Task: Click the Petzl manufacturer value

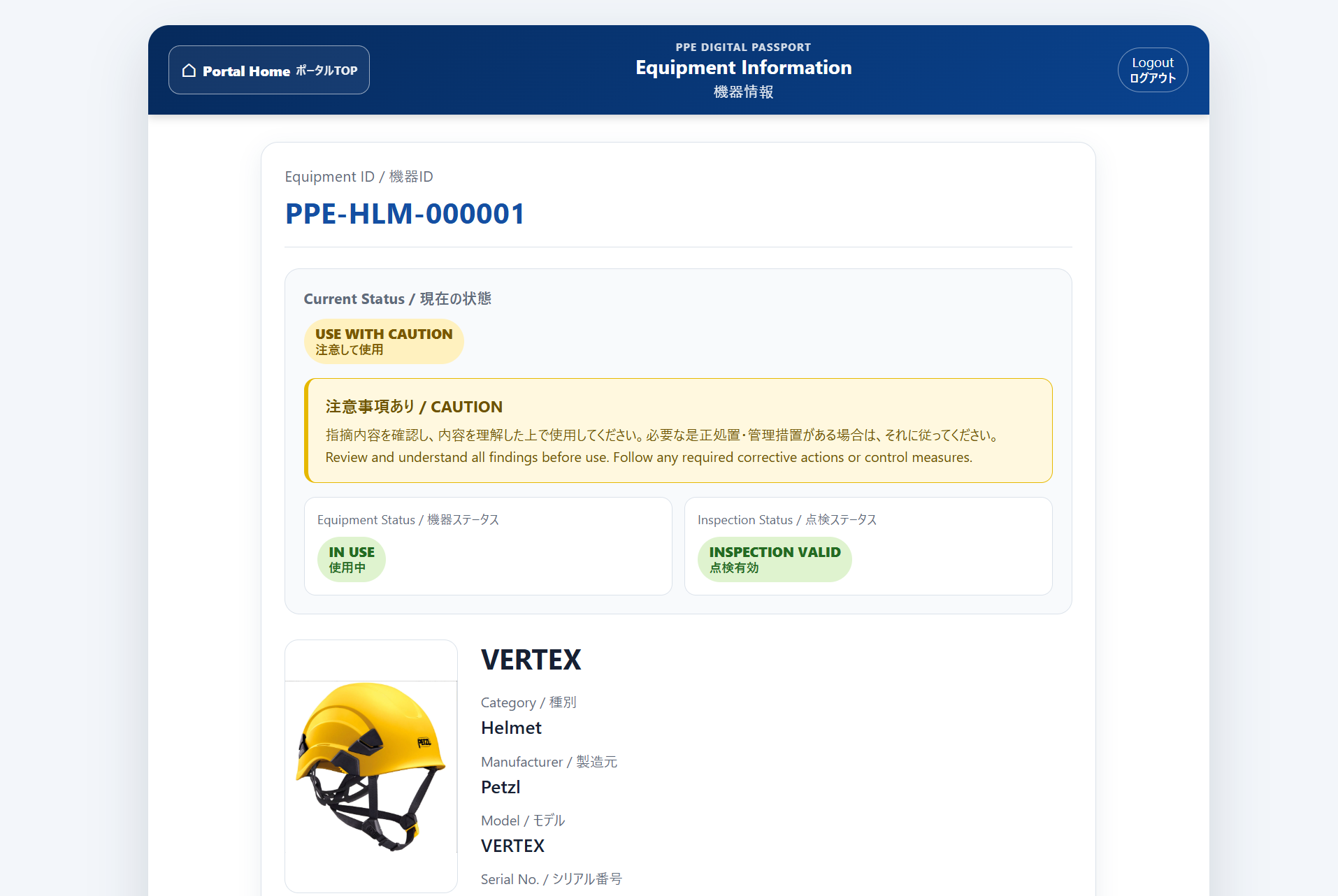Action: [x=501, y=787]
